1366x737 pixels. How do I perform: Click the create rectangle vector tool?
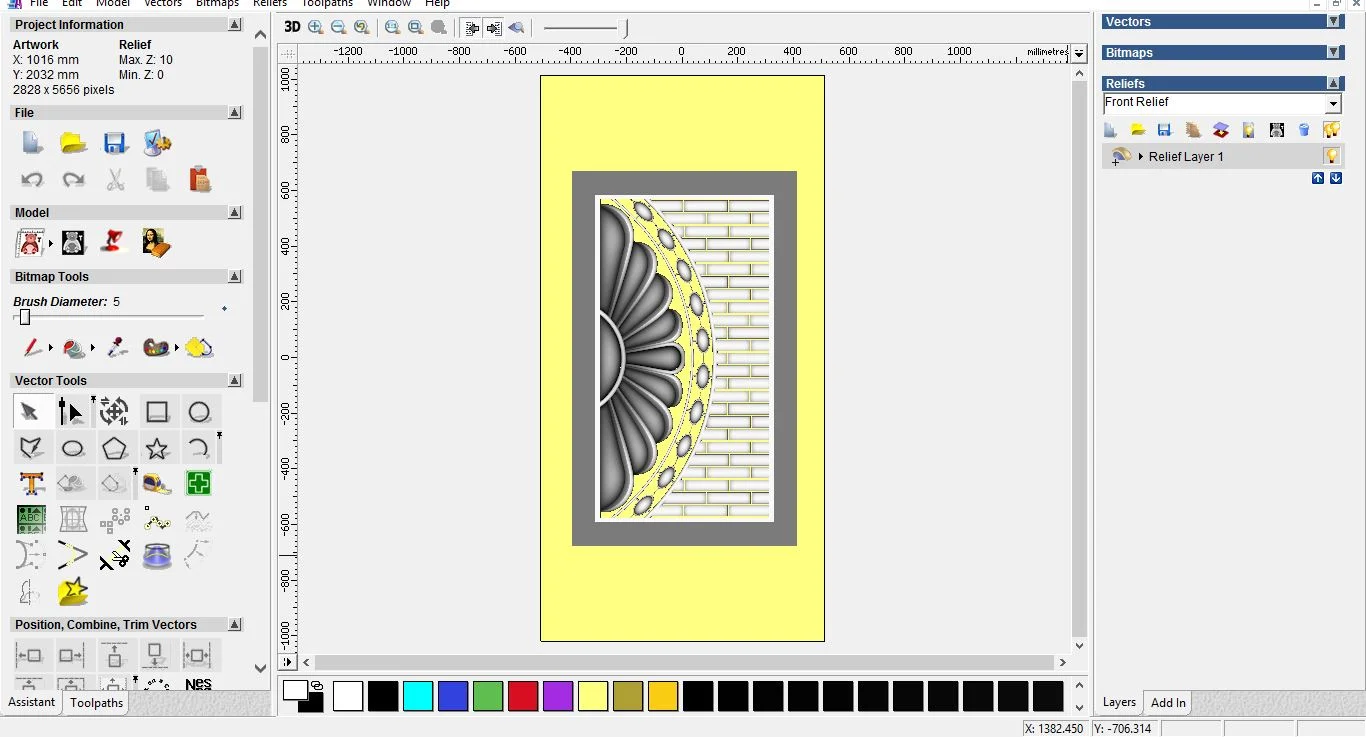[157, 412]
